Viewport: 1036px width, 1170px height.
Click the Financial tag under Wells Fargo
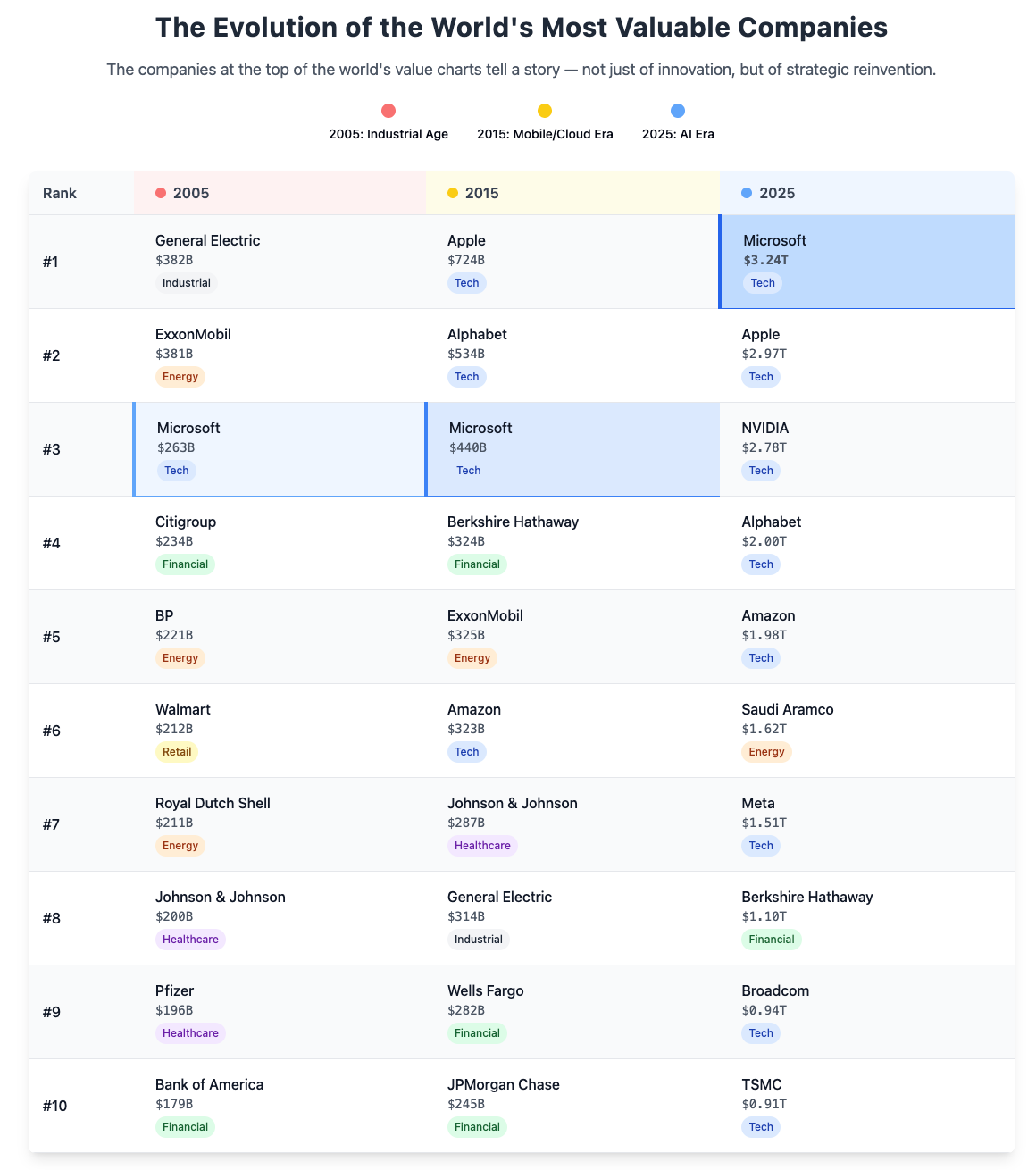click(477, 1033)
